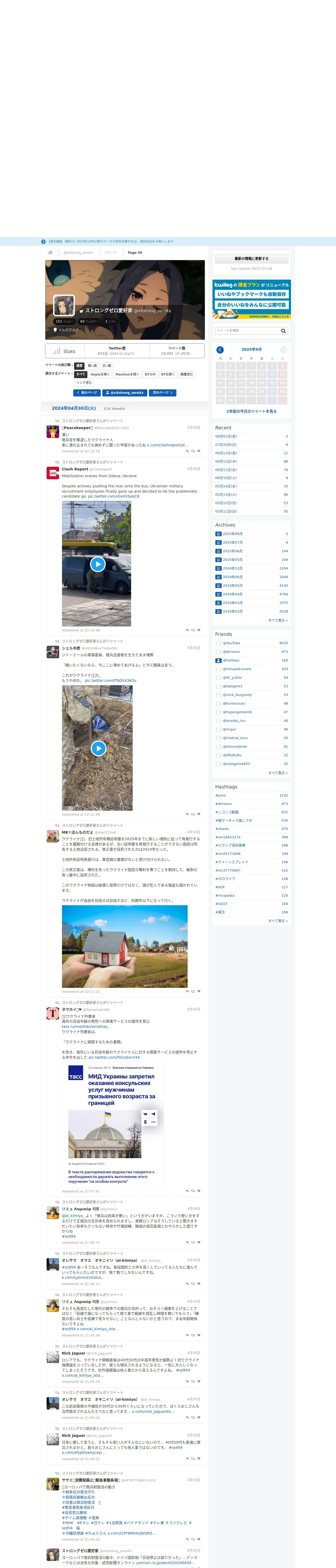Click the blue avatar icon beside @hottaqu
This screenshot has height=1568, width=336.
pyautogui.click(x=218, y=660)
